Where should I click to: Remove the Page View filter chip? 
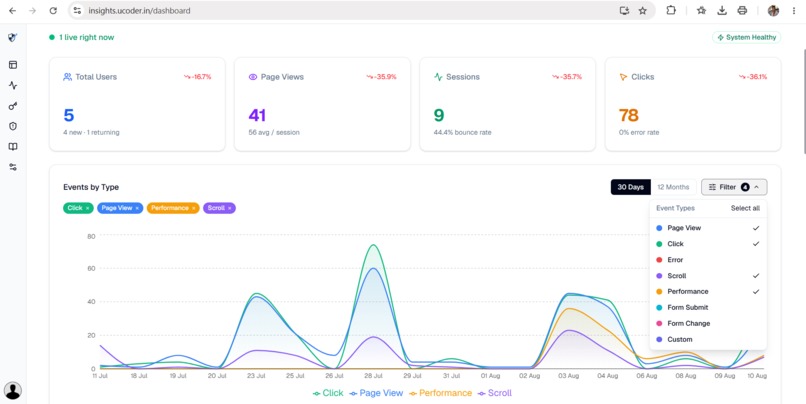pyautogui.click(x=137, y=208)
